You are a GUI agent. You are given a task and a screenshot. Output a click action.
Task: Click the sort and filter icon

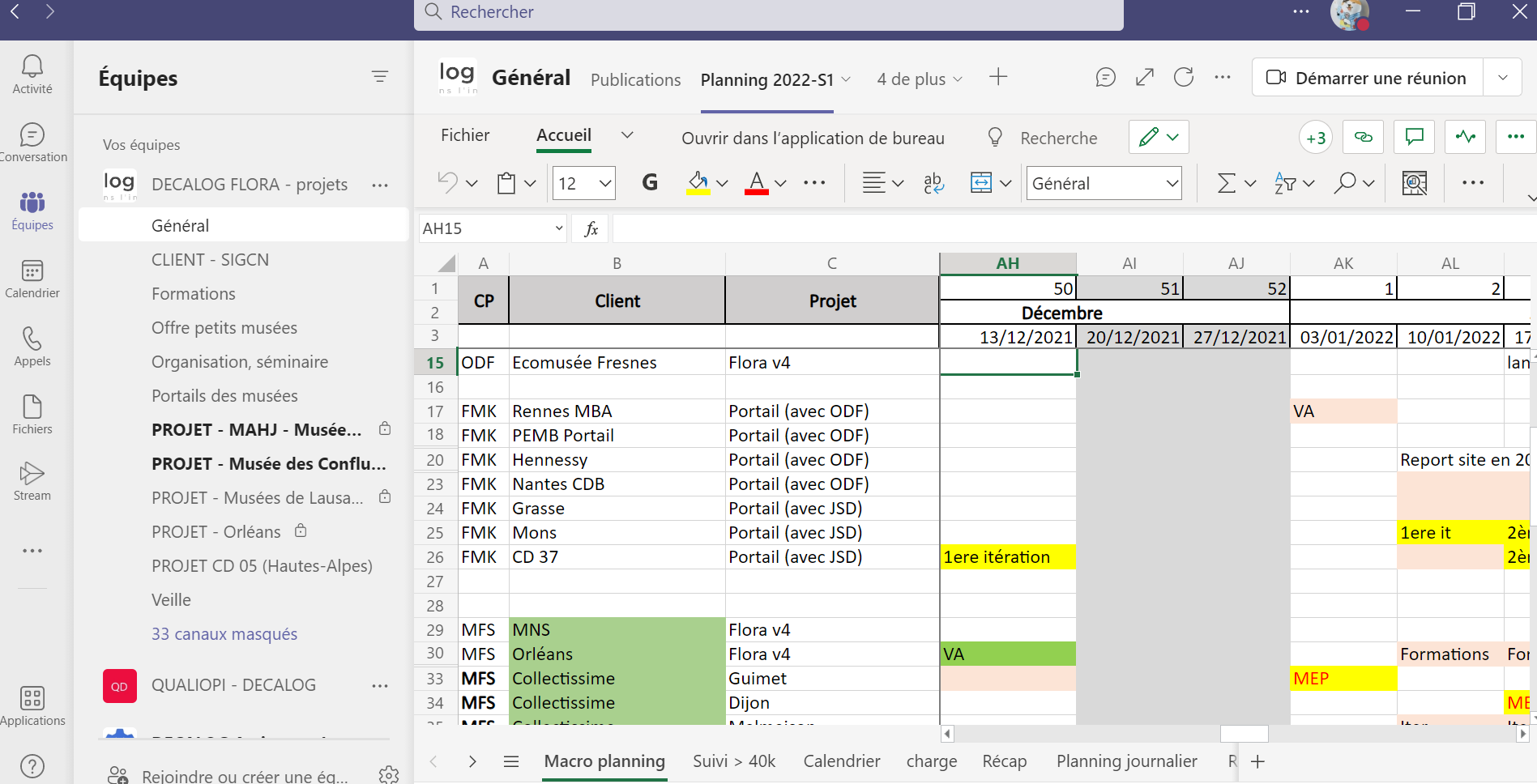pyautogui.click(x=1285, y=183)
